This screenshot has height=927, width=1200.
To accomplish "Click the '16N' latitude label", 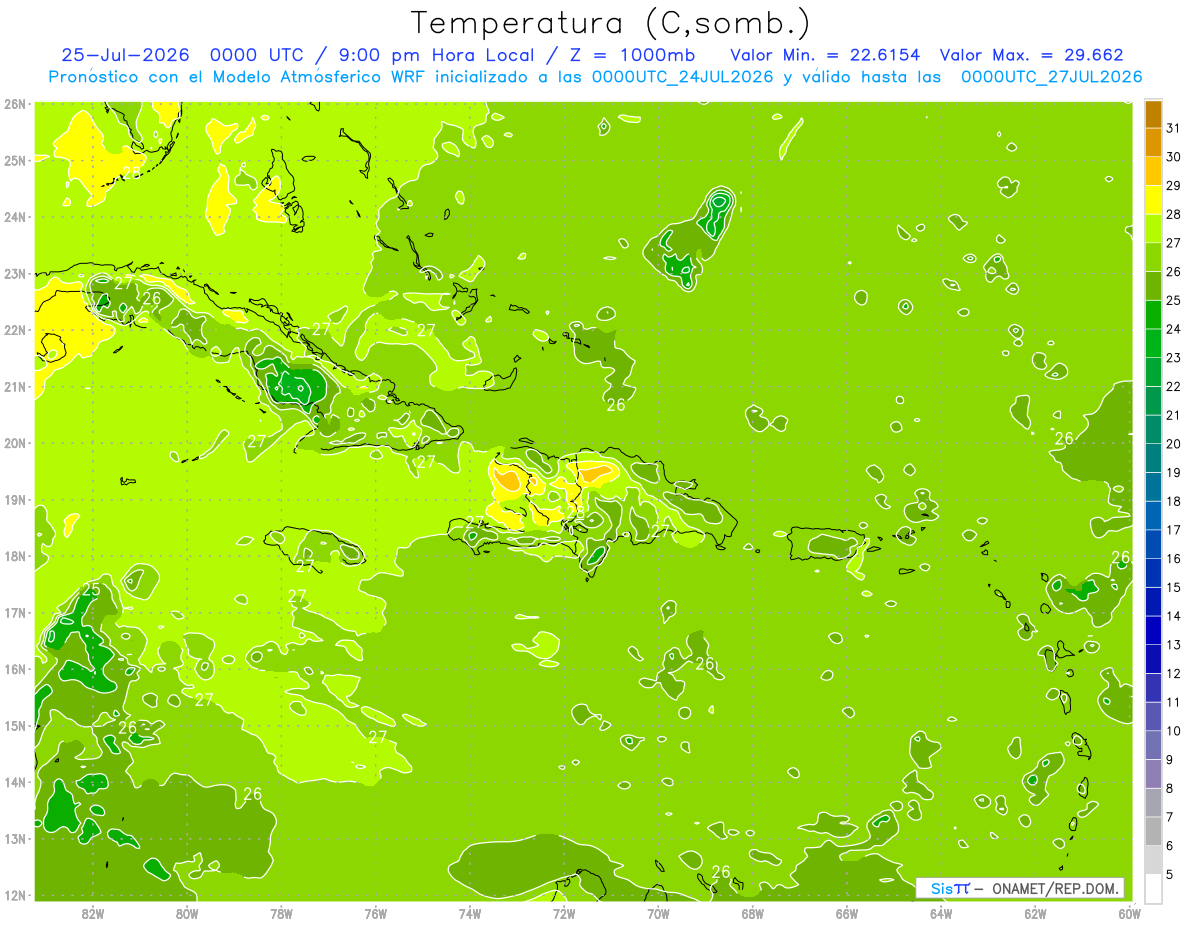I will click(x=14, y=669).
